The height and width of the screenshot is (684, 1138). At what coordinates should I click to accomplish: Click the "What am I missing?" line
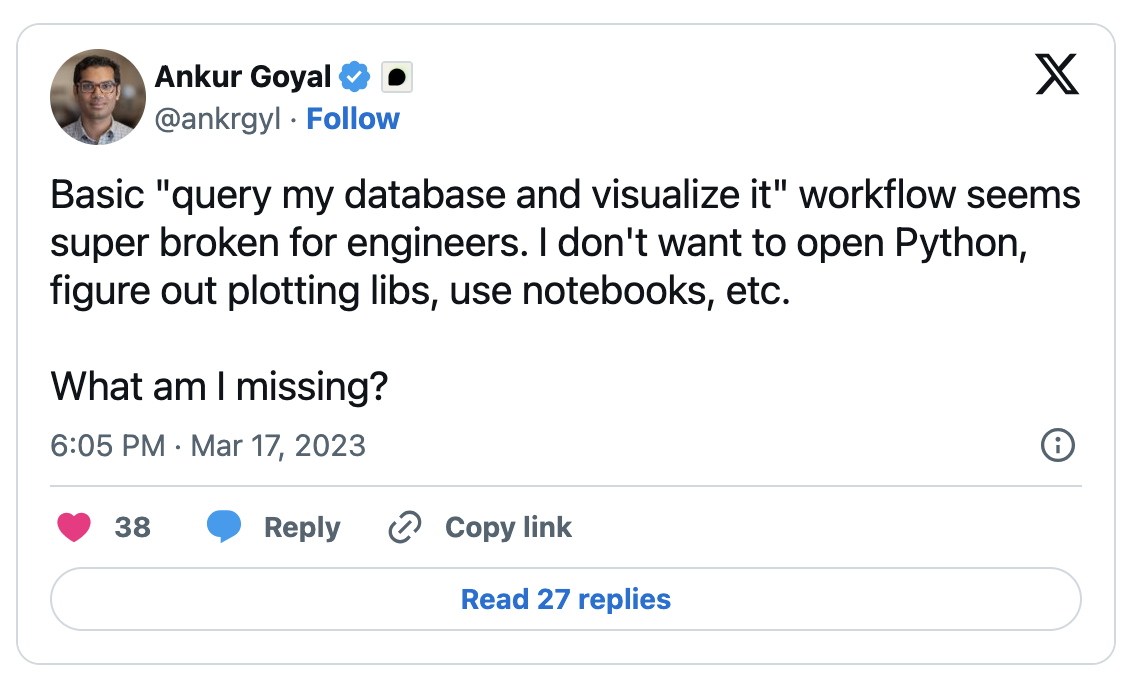coord(219,385)
